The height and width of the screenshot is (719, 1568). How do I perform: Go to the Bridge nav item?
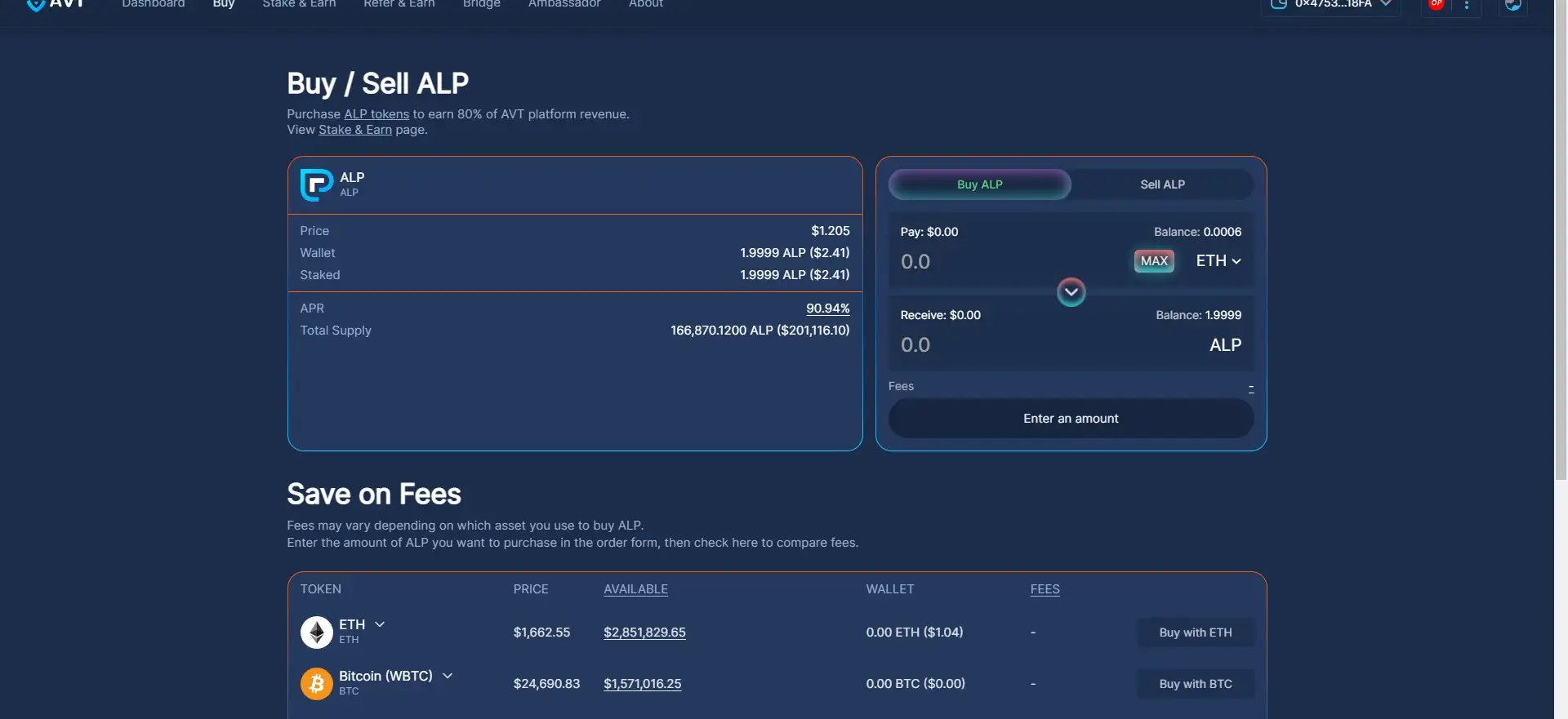(x=481, y=5)
